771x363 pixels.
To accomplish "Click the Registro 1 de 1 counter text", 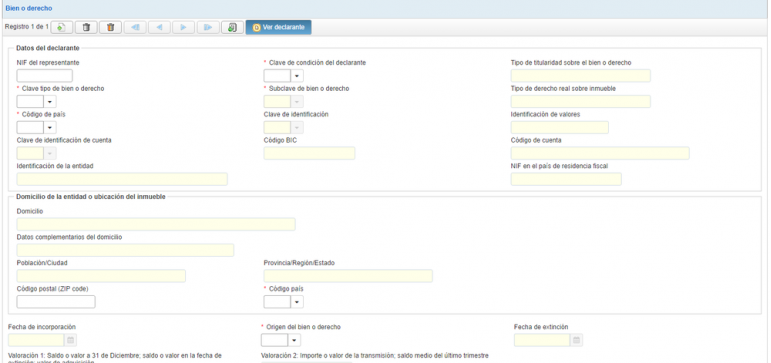I will (27, 27).
